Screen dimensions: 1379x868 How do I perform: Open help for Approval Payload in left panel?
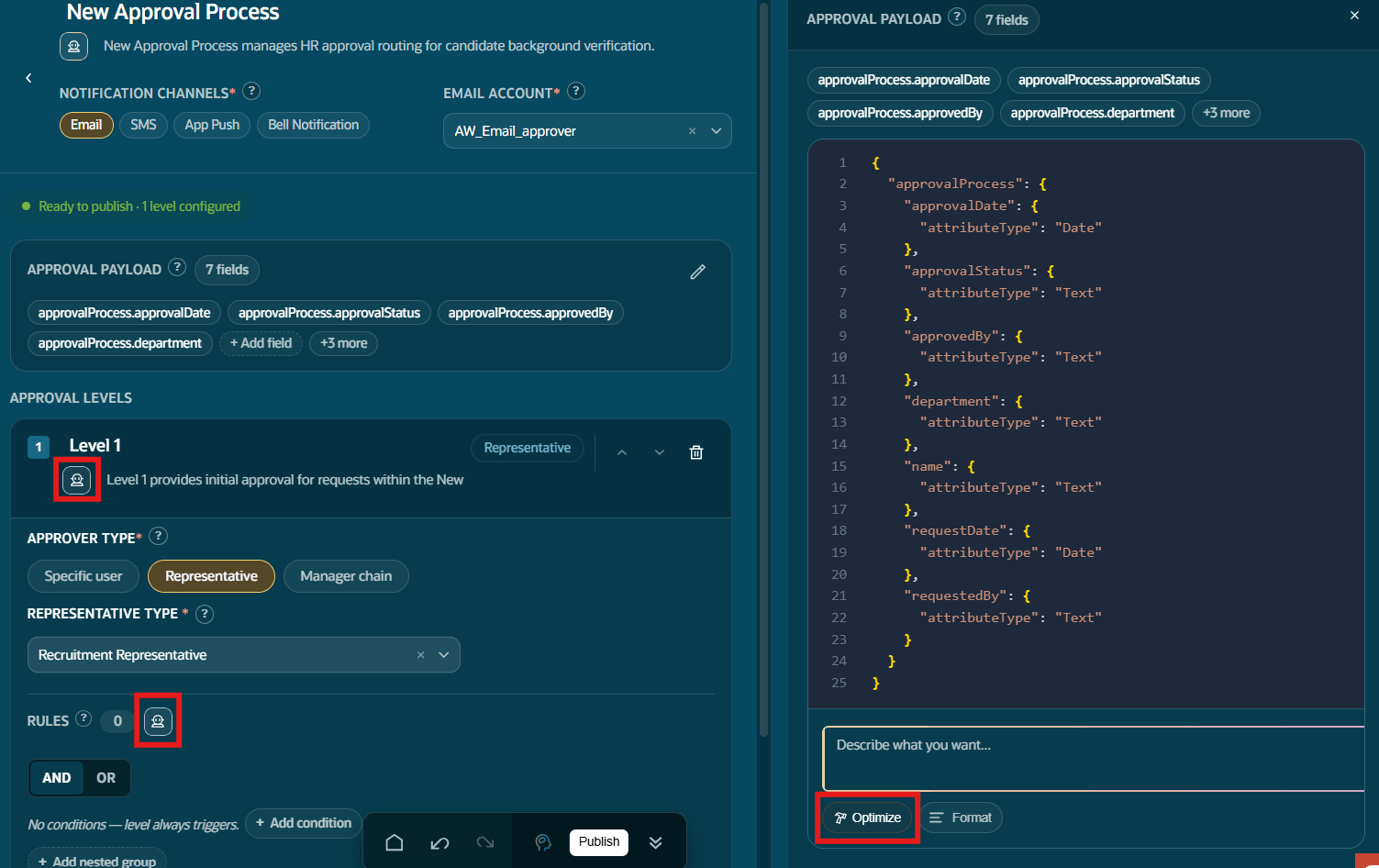pos(178,267)
